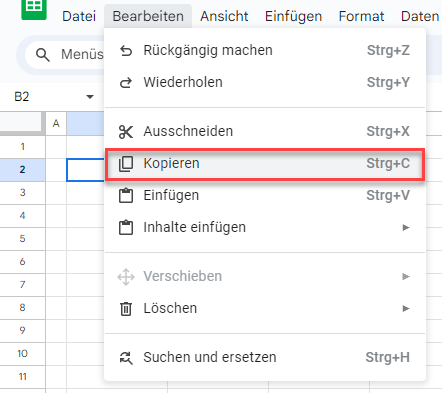Viewport: 442px width, 393px height.
Task: Expand the Inhalte einfügen submenu arrow
Action: coord(406,228)
